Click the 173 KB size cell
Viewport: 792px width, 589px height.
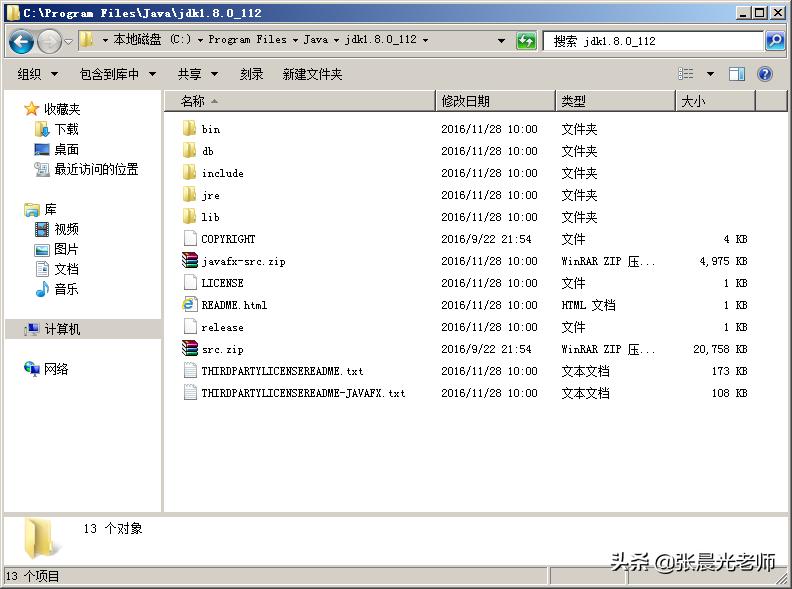click(729, 371)
